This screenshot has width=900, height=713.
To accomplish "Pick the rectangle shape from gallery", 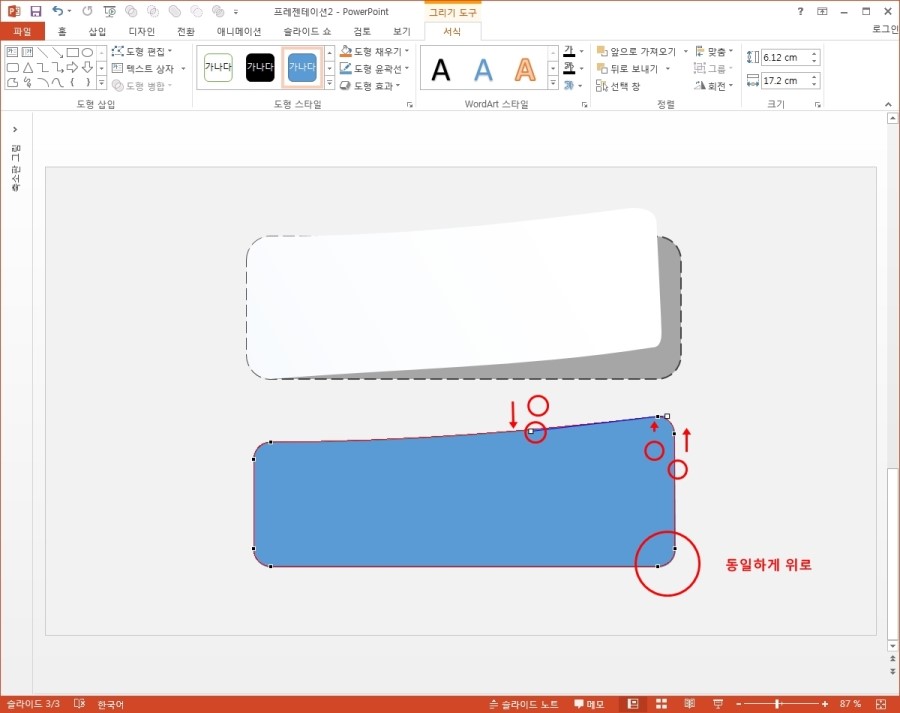I will (x=72, y=52).
